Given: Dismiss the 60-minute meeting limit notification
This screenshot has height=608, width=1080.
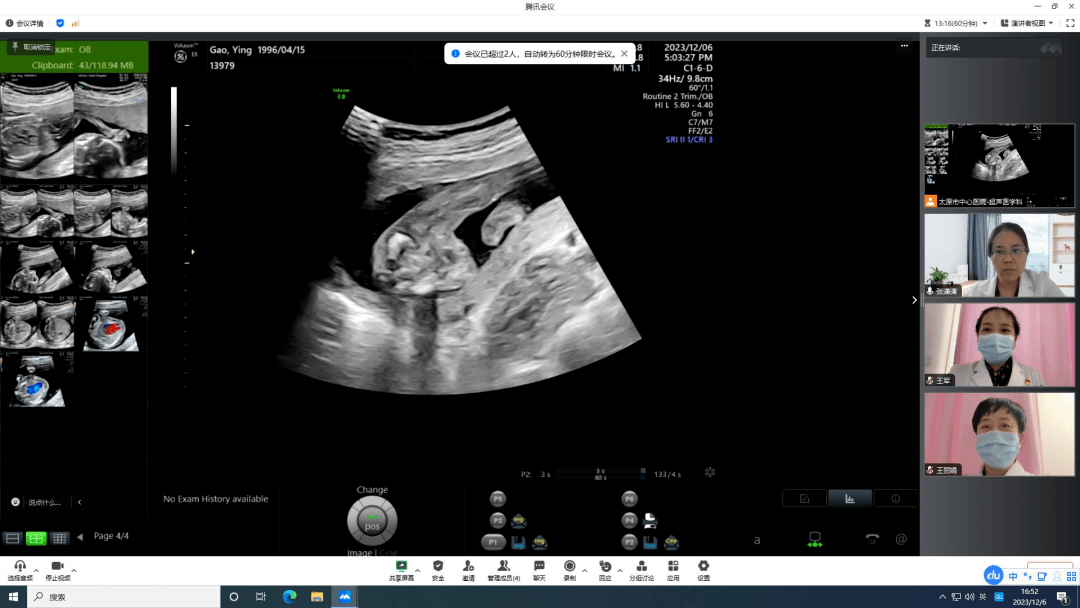Looking at the screenshot, I should tap(624, 53).
